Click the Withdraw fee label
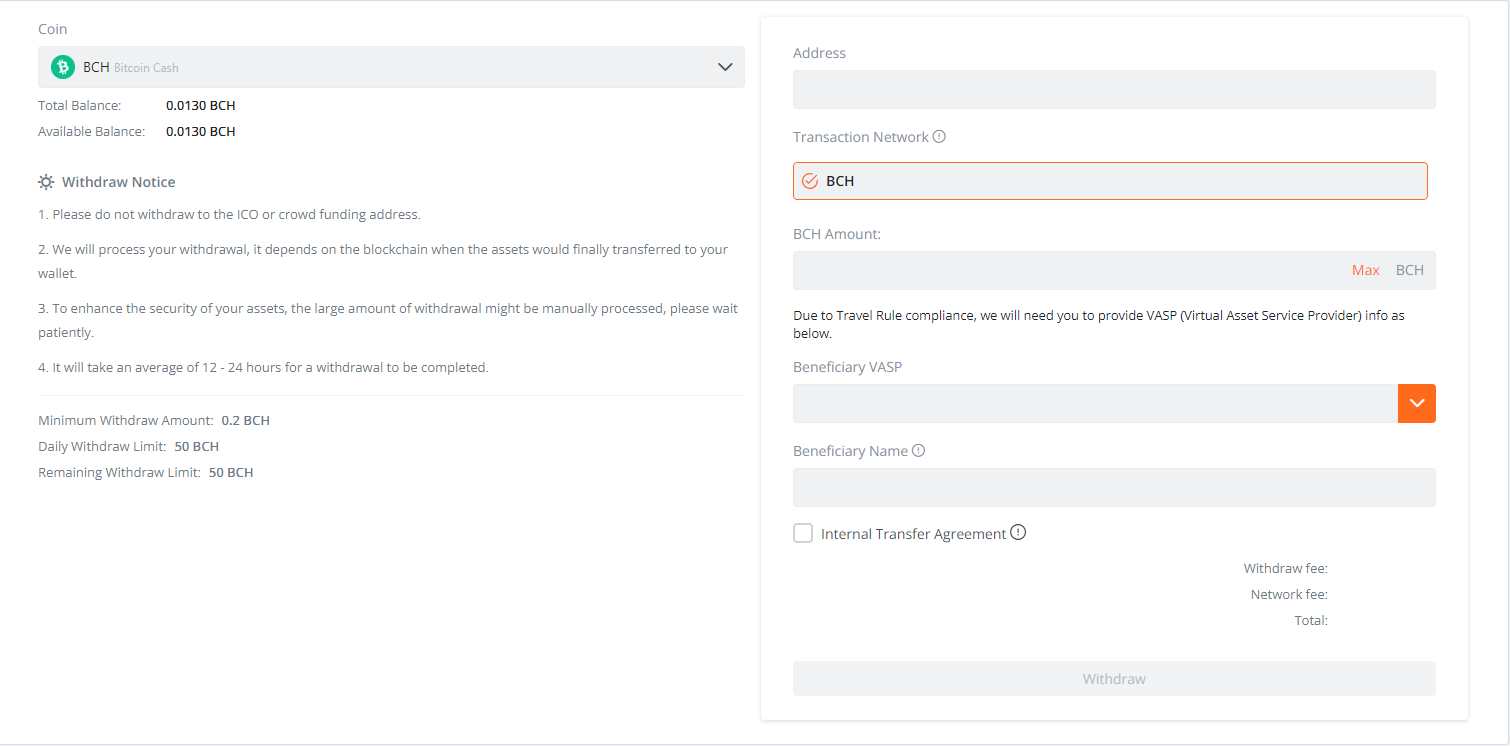 (x=1285, y=568)
